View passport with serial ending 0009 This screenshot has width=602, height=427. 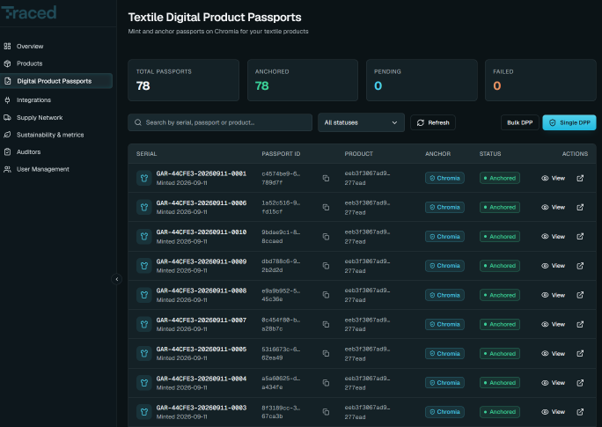click(x=553, y=266)
